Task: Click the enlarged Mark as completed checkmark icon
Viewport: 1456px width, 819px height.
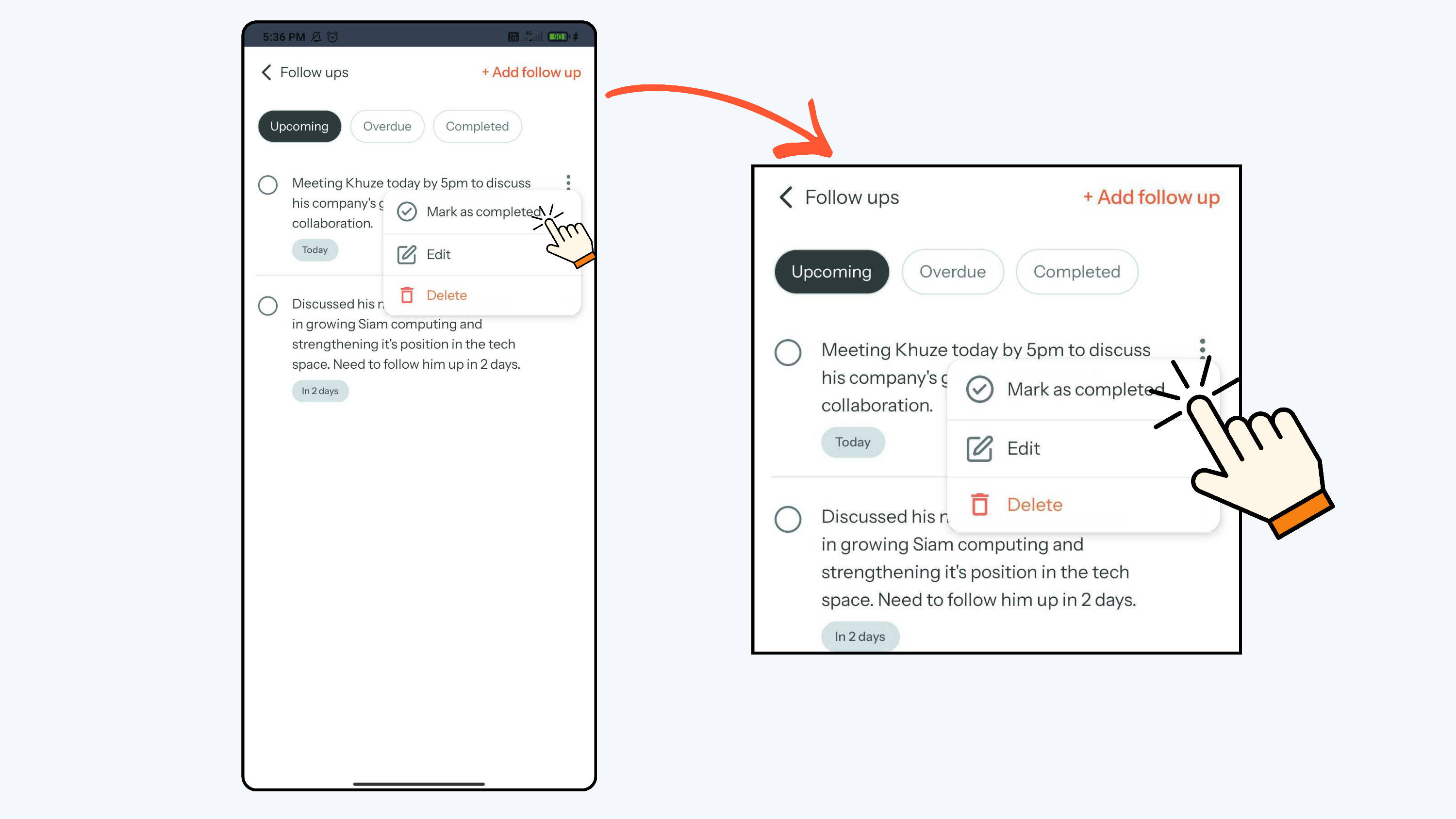Action: (979, 390)
